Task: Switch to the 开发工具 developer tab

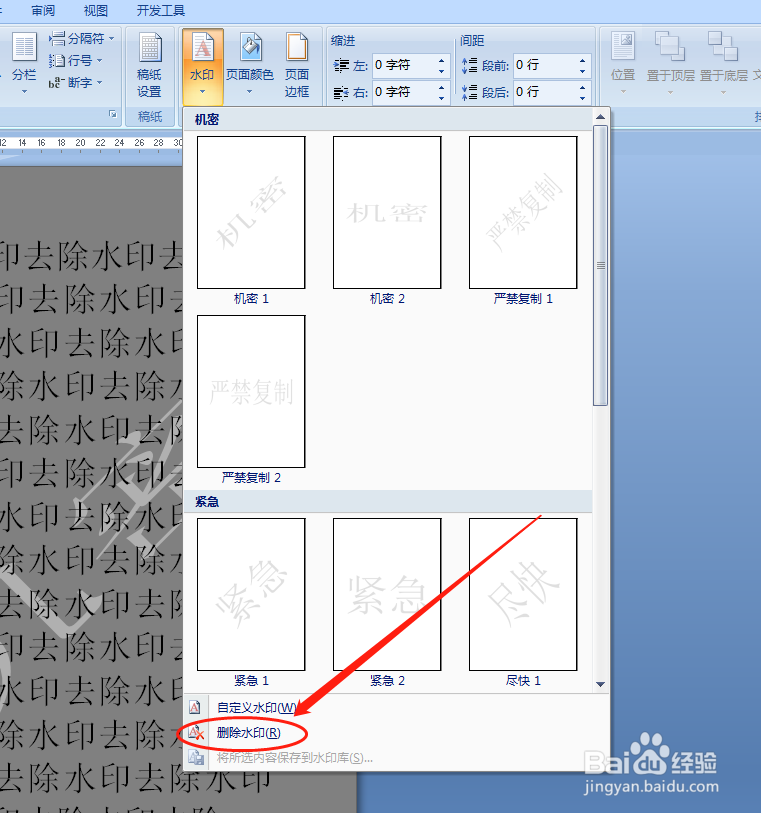Action: [160, 11]
